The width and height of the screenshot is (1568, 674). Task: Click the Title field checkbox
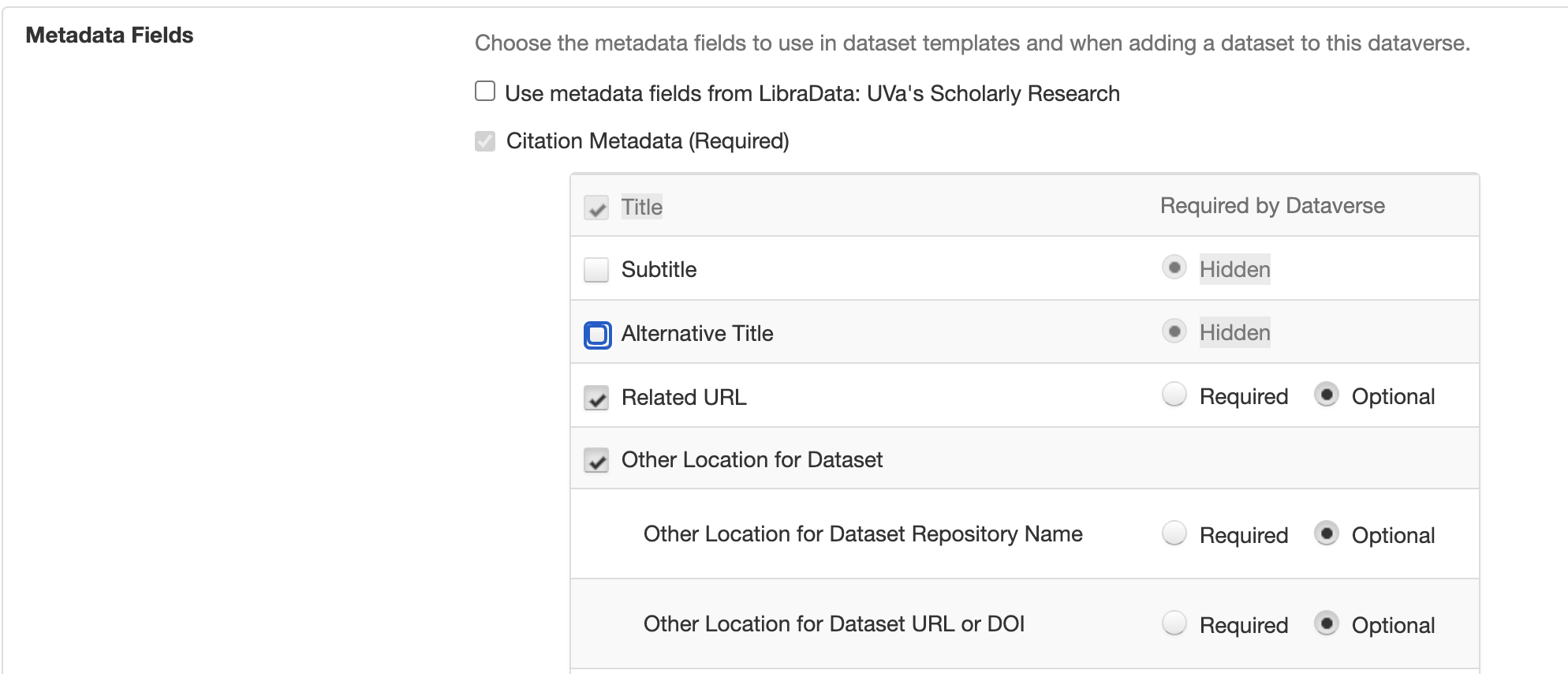point(596,208)
